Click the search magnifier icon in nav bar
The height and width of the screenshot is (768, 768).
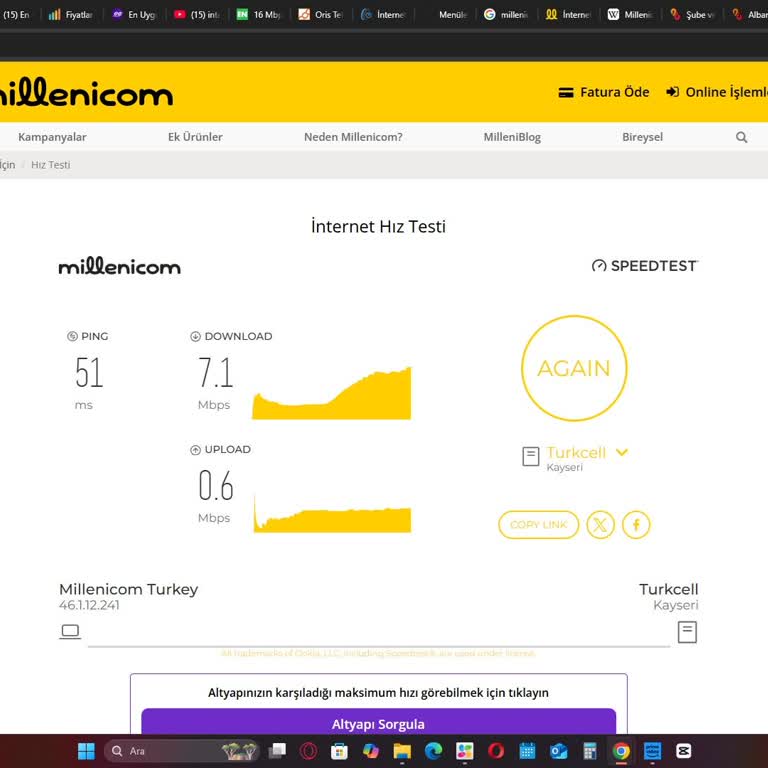[741, 137]
